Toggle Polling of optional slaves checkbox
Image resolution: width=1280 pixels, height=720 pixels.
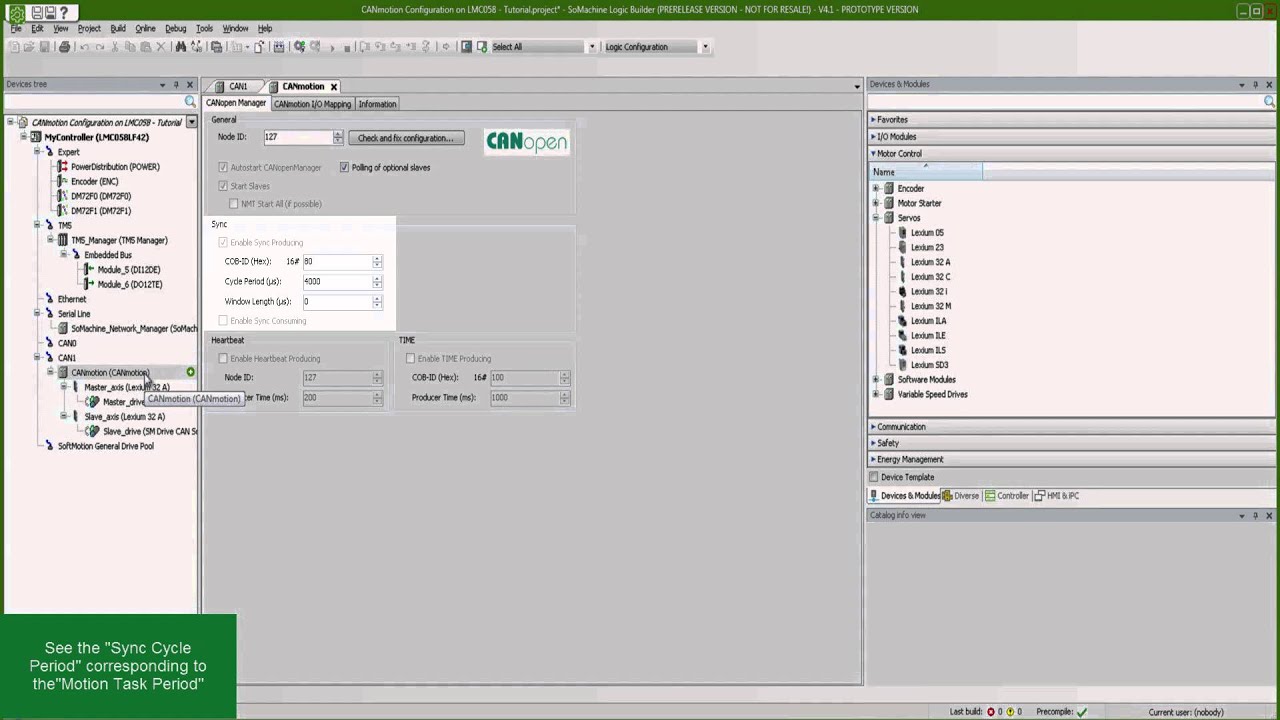pyautogui.click(x=344, y=168)
